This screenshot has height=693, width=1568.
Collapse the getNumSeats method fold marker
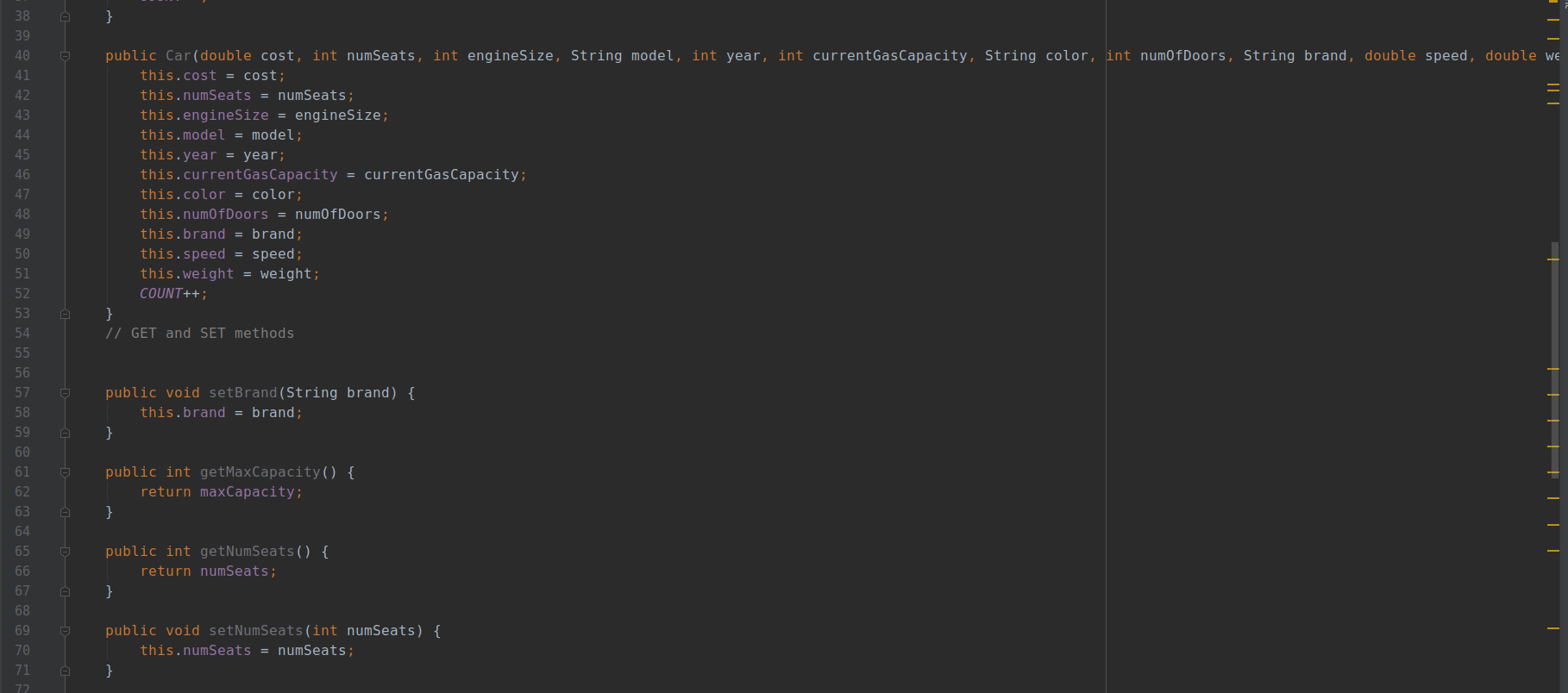coord(65,552)
